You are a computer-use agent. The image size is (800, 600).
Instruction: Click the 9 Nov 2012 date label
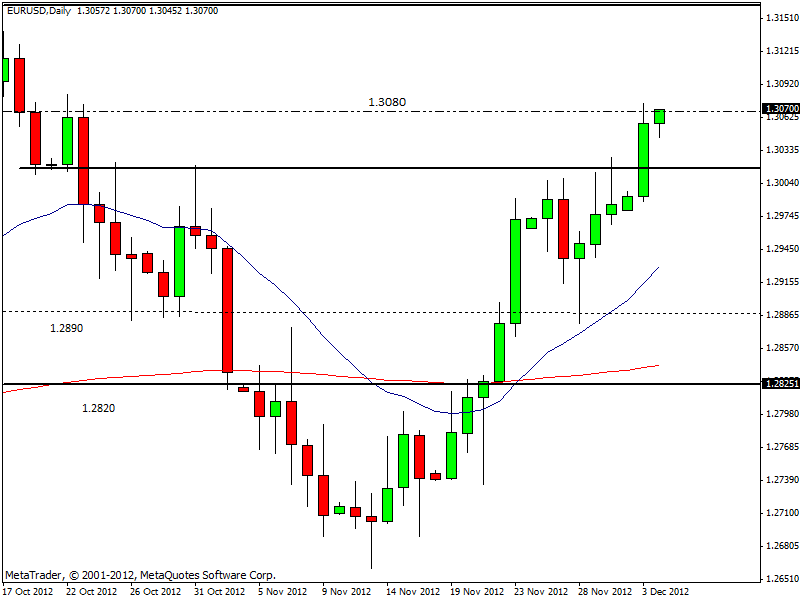pyautogui.click(x=346, y=591)
